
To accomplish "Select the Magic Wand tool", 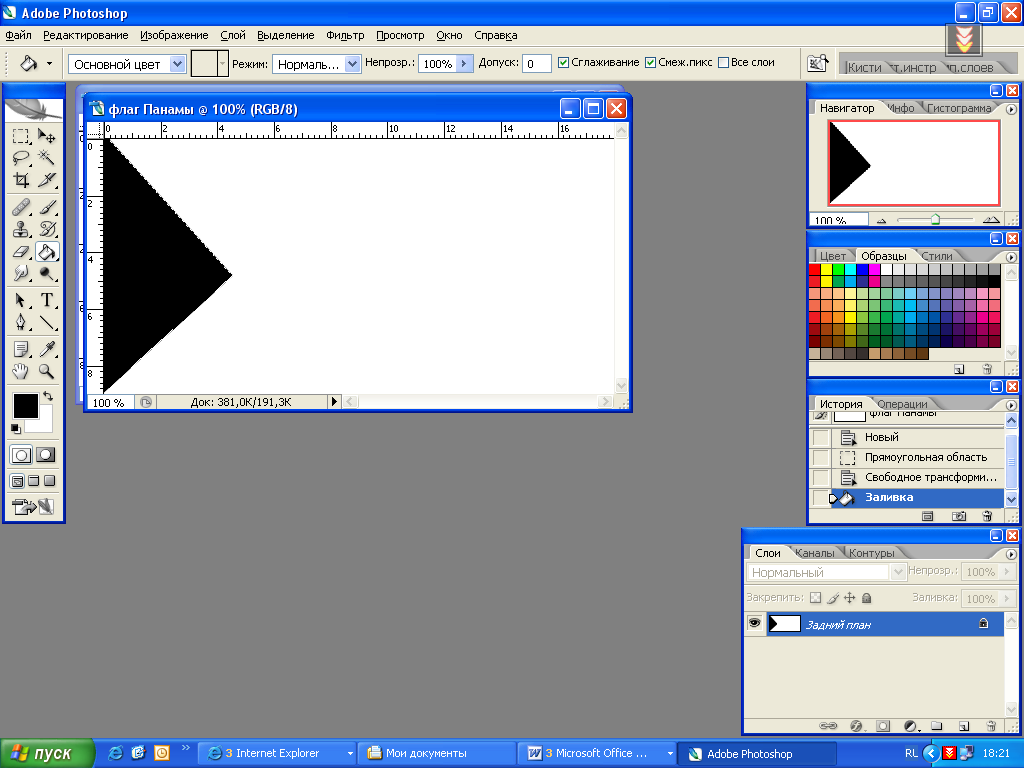I will 46,157.
